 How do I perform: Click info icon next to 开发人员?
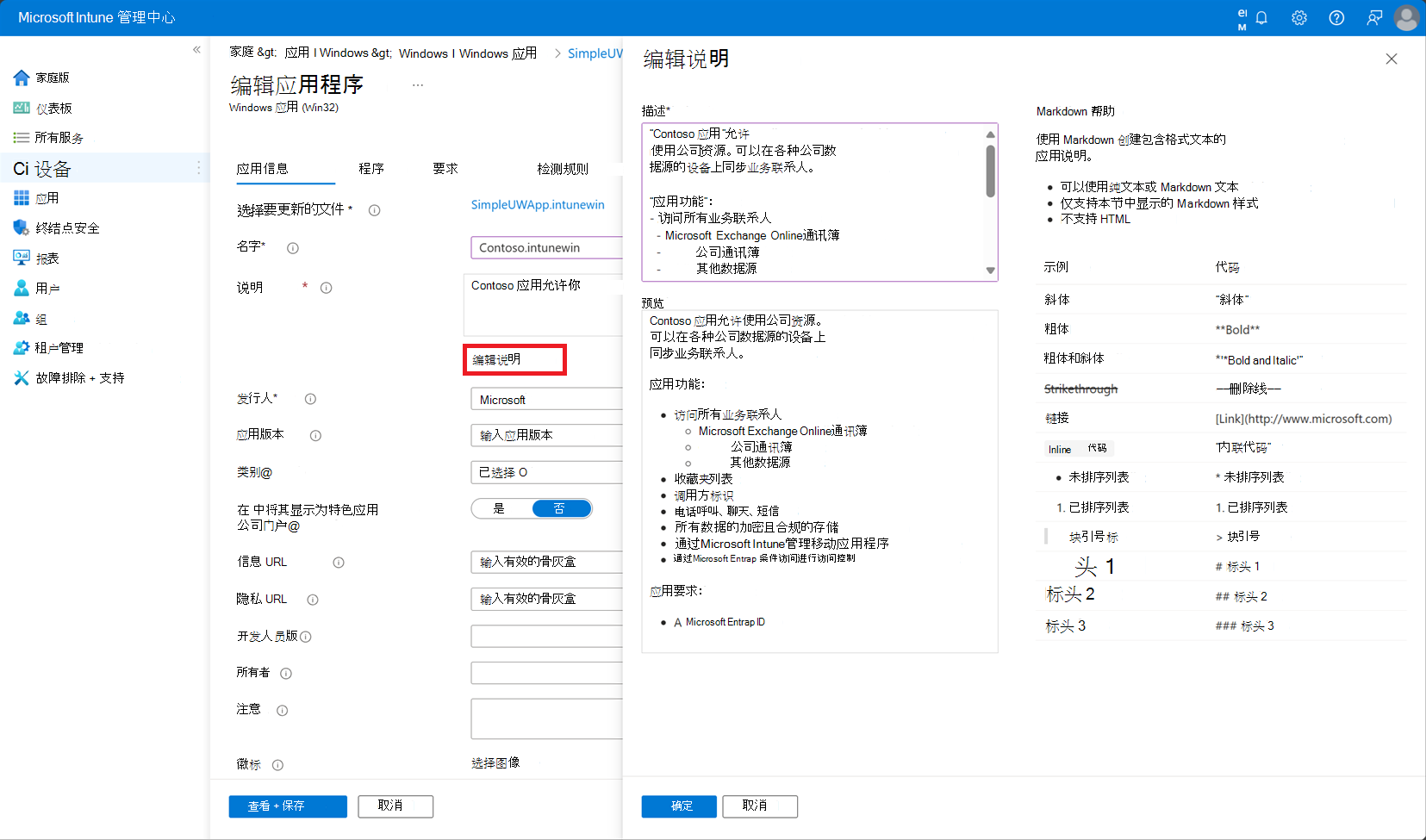pyautogui.click(x=305, y=637)
